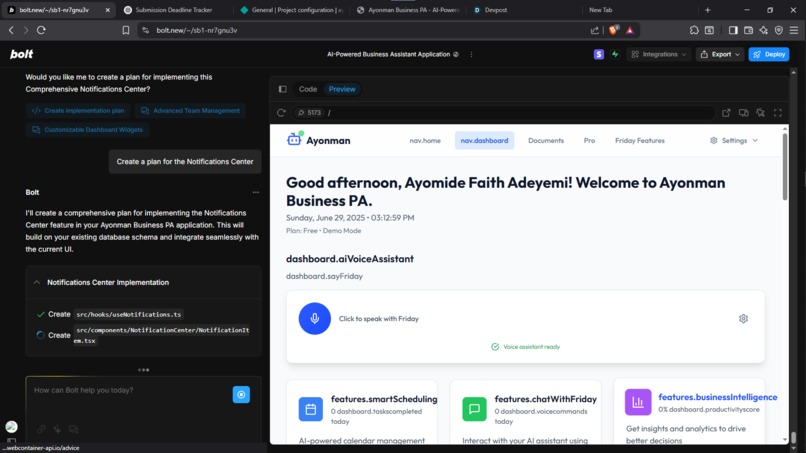Click the features.businessIntelligence chart icon
The width and height of the screenshot is (806, 453).
(638, 402)
